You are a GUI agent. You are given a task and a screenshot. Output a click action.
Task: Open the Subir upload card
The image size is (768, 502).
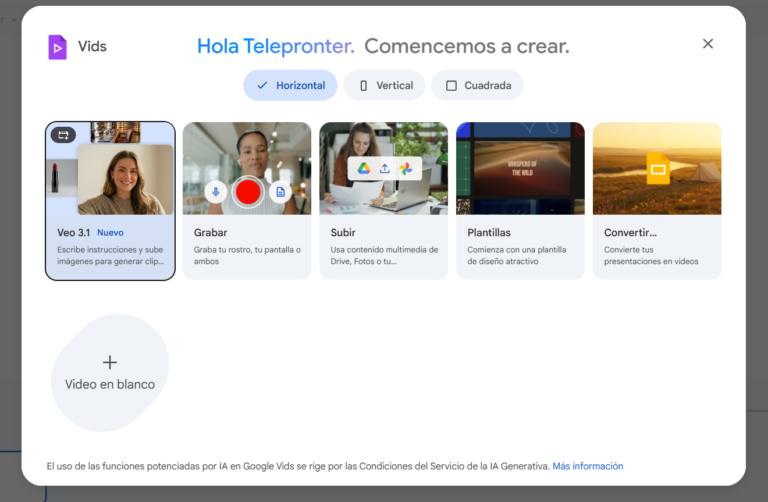point(384,201)
